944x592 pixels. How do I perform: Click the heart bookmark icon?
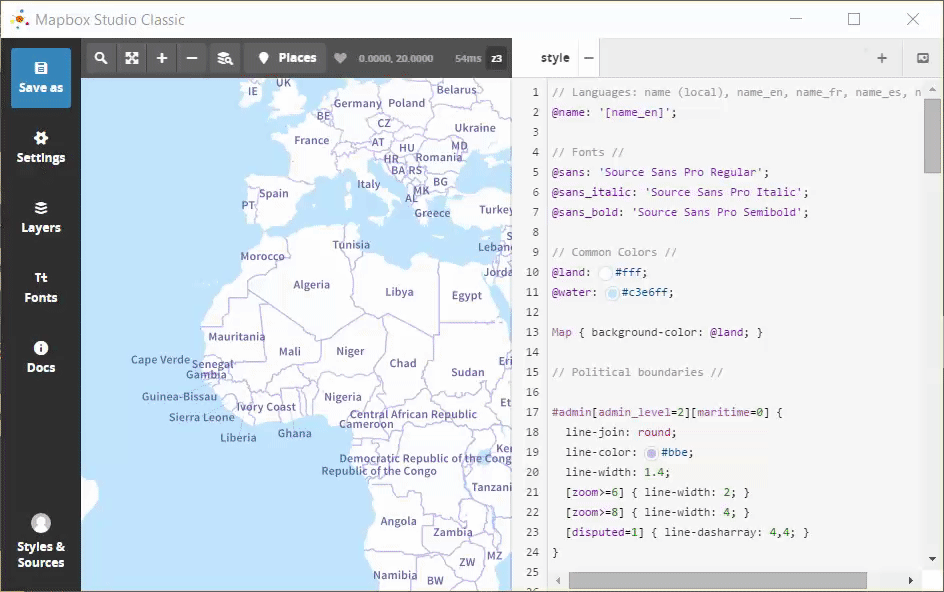coord(340,58)
